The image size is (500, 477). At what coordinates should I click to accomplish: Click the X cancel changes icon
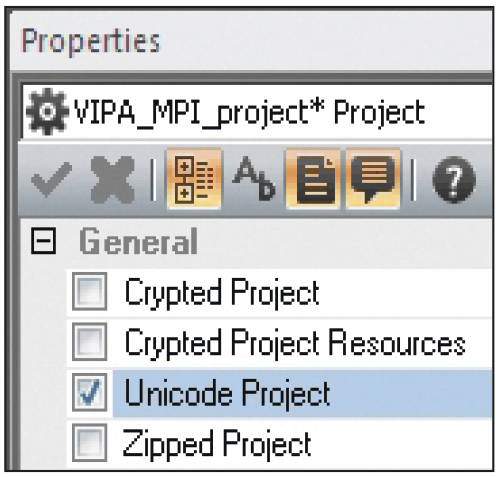(x=112, y=180)
